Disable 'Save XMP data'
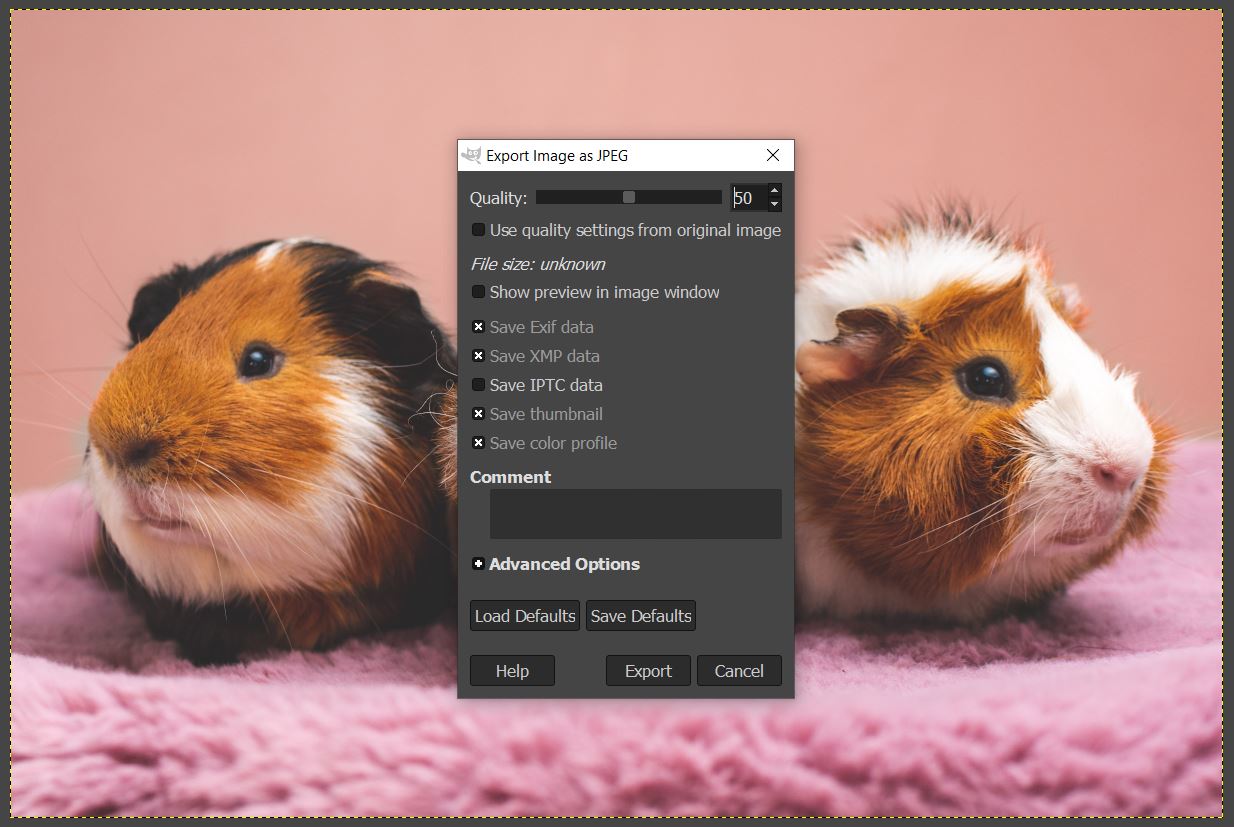Viewport: 1234px width, 827px height. (x=478, y=356)
